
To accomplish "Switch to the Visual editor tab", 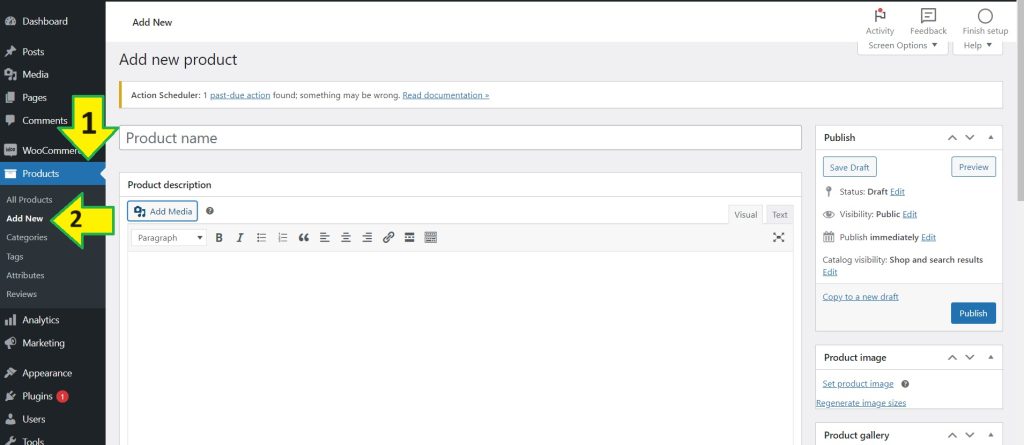I will pyautogui.click(x=746, y=215).
